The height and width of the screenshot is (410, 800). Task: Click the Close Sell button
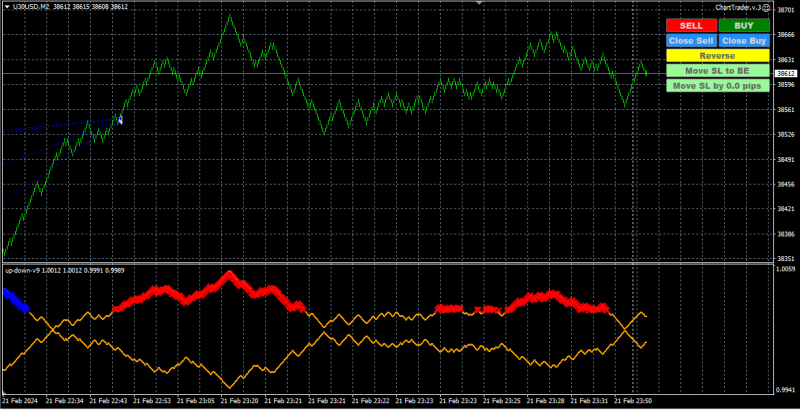point(691,41)
